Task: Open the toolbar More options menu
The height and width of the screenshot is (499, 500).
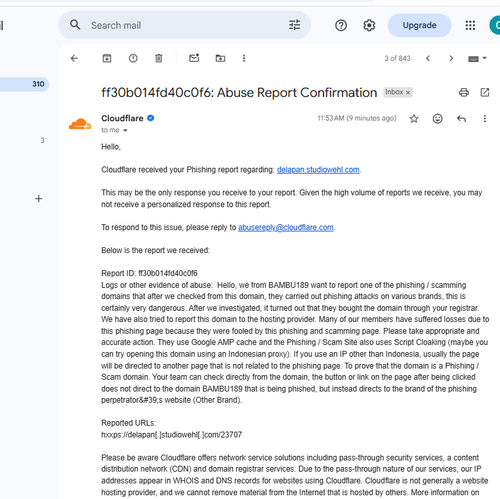Action: click(x=244, y=58)
